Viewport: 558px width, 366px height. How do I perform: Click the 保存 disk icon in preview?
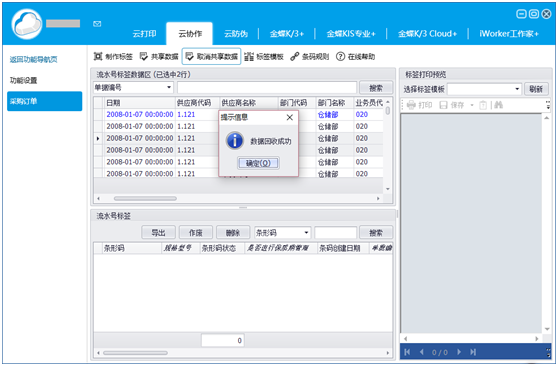coord(443,105)
